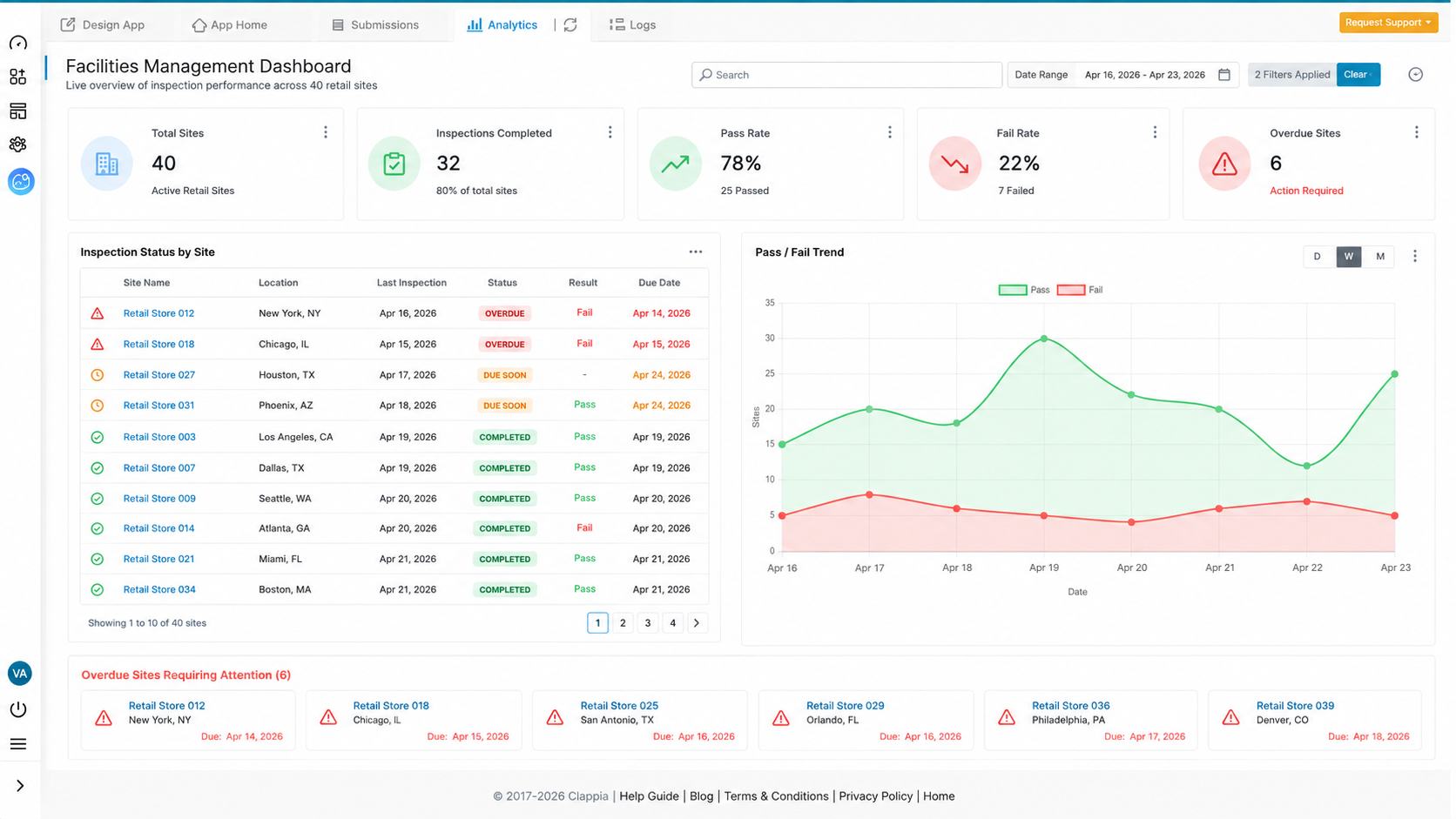
Task: Click clock icon on Retail Store 027 row
Action: pyautogui.click(x=98, y=375)
